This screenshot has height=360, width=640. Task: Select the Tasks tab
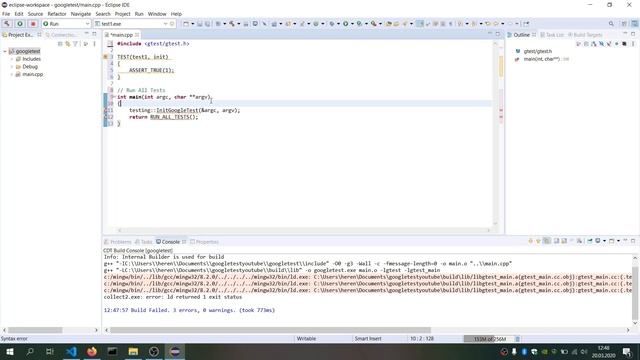click(144, 242)
